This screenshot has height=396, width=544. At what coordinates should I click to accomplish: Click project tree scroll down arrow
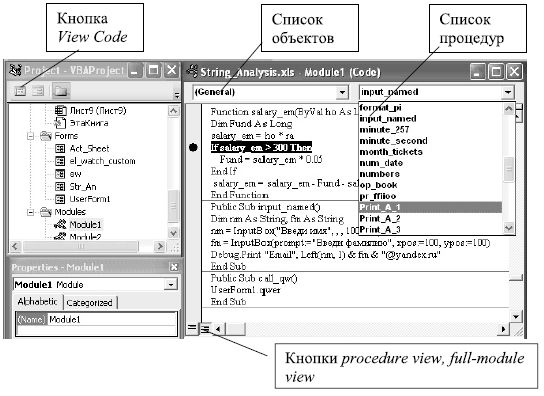[173, 233]
